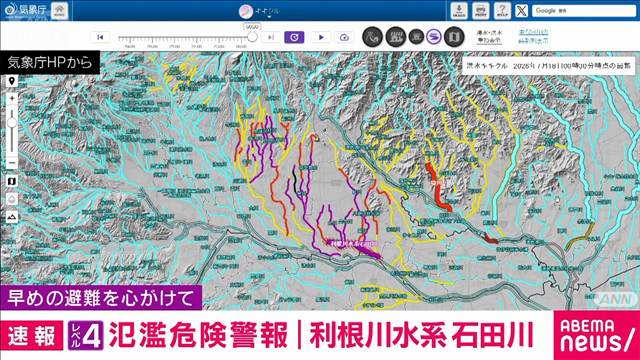Open the help question-mark icon
Image resolution: width=640 pixels, height=360 pixels.
point(502,11)
